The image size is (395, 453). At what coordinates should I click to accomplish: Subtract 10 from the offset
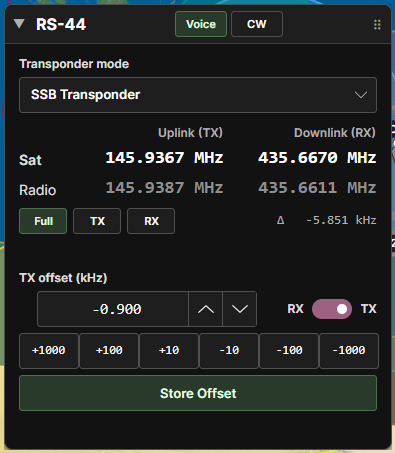tap(229, 351)
